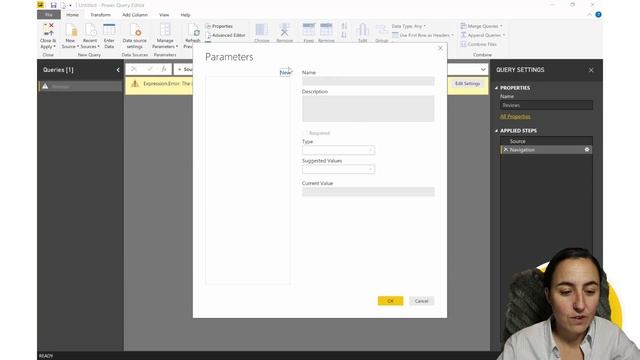Open the quick access toolbar dropdown
Image resolution: width=640 pixels, height=360 pixels.
(70, 5)
